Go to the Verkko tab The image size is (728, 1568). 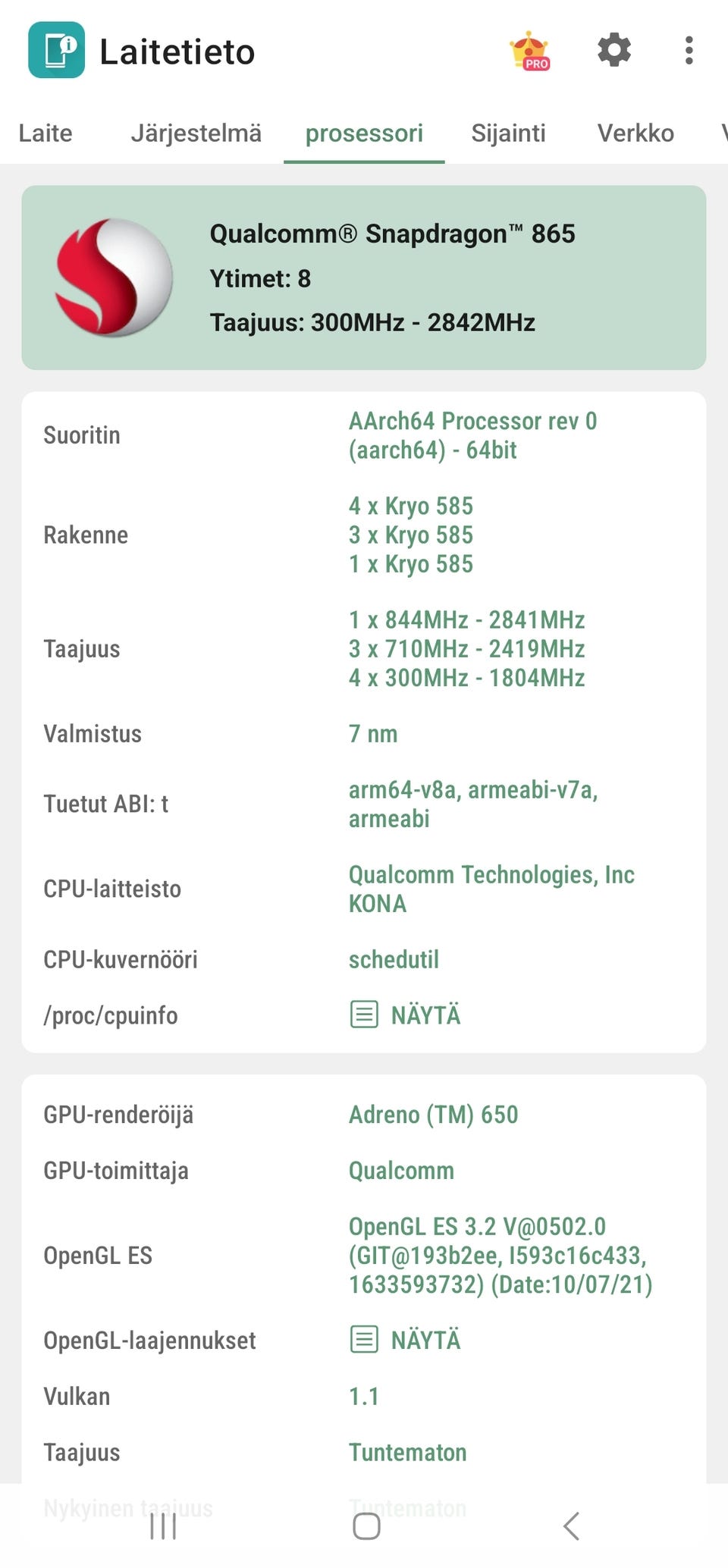(x=635, y=133)
